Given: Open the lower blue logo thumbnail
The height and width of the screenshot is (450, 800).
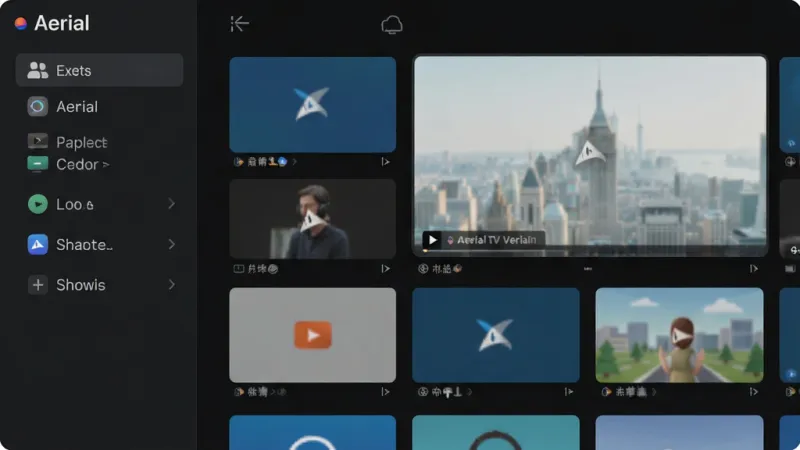Looking at the screenshot, I should click(496, 335).
